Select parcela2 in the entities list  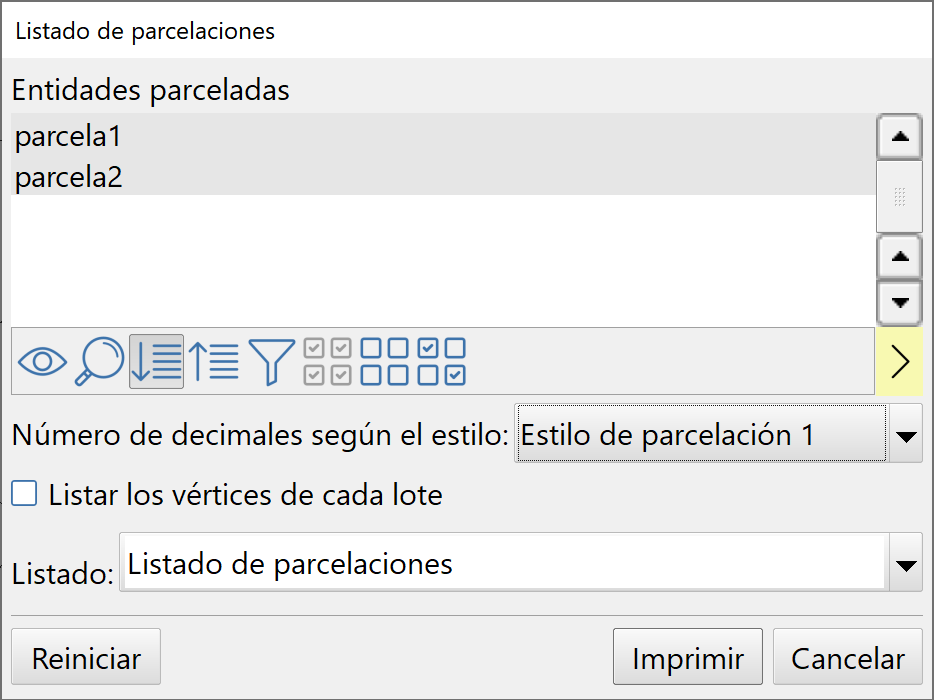(x=67, y=176)
